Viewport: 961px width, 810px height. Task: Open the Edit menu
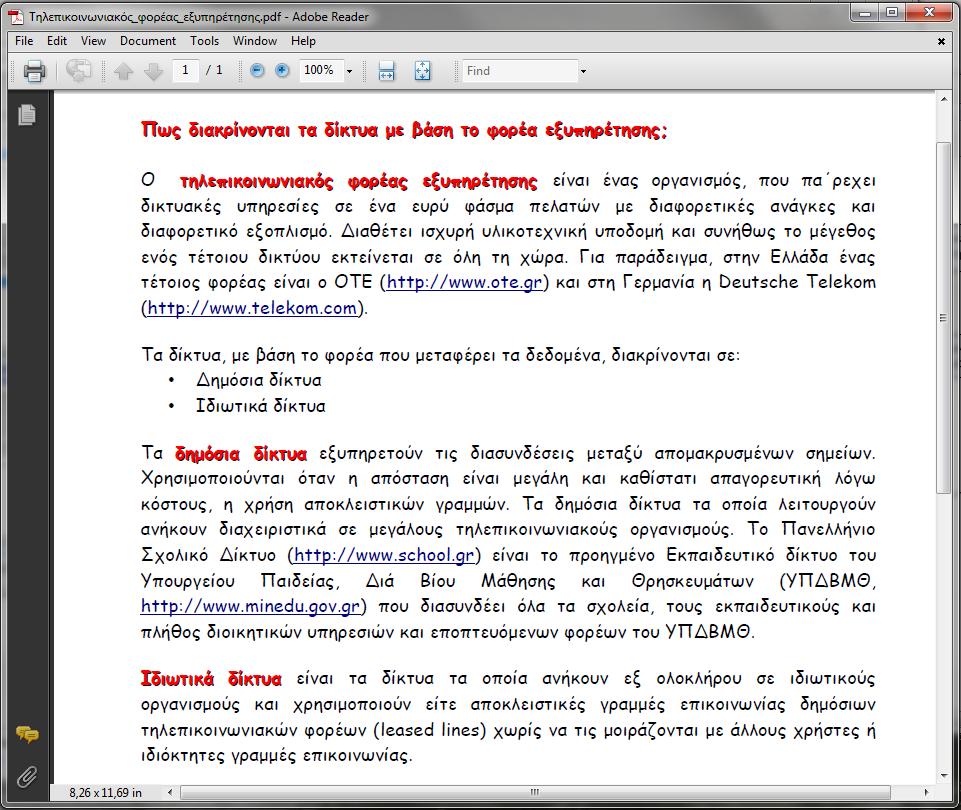tap(57, 41)
